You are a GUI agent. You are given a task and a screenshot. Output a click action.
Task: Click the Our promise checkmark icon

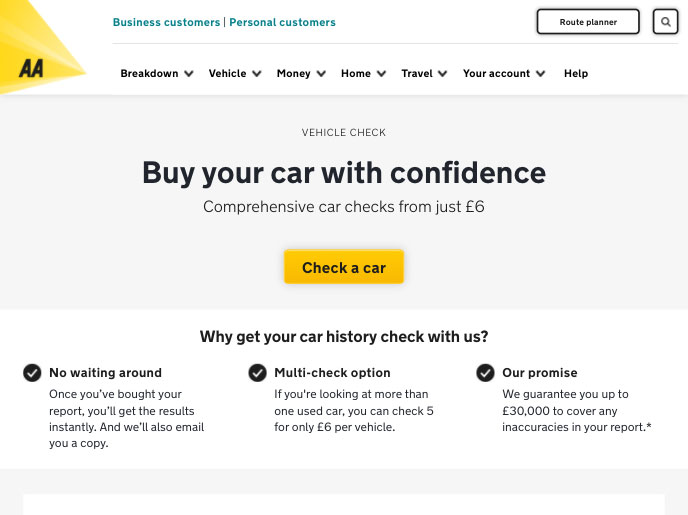(485, 373)
